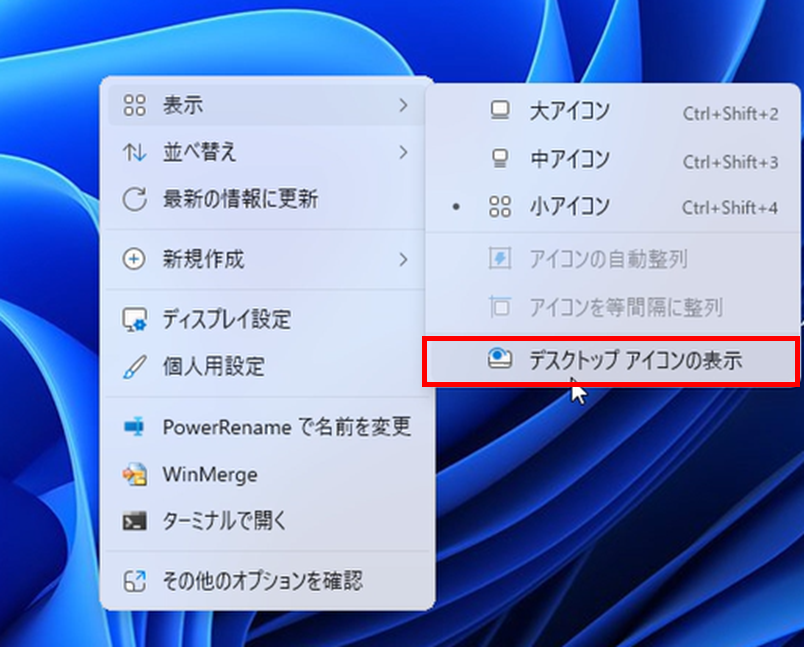The image size is (804, 647).
Task: Choose PowerRename で名前を変更
Action: click(266, 427)
